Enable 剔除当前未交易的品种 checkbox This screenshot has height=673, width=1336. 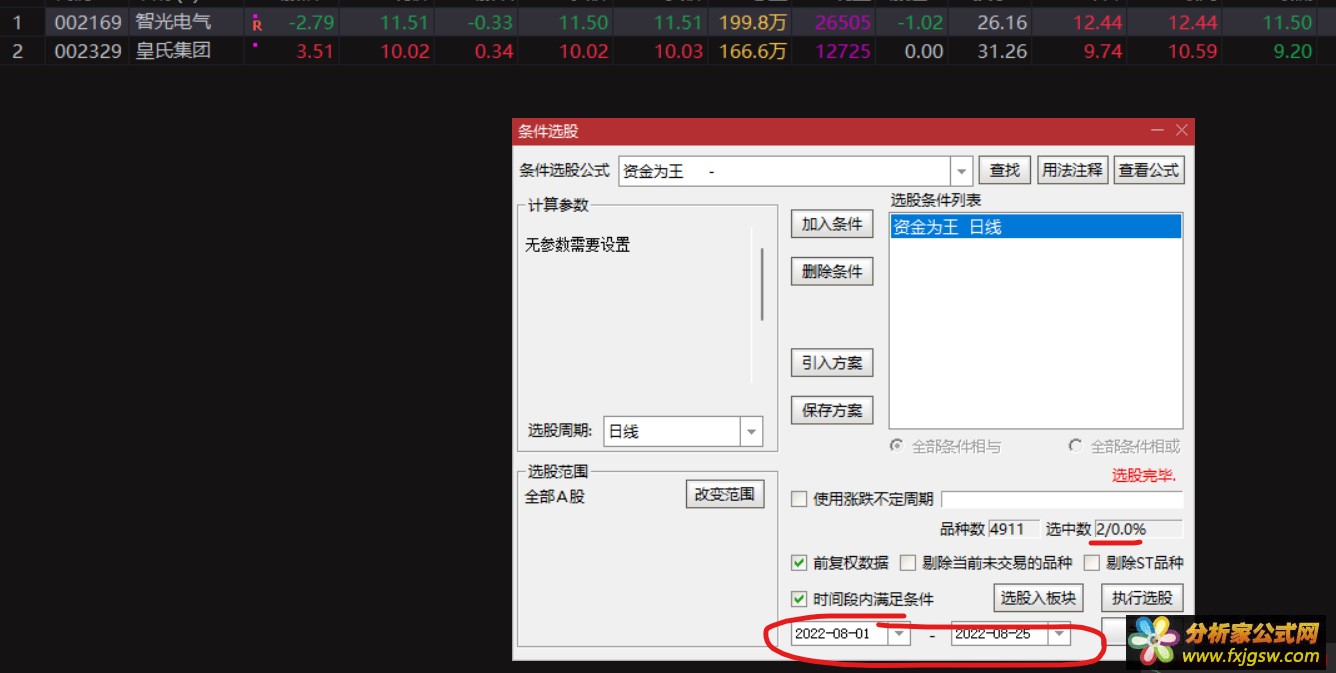(908, 563)
